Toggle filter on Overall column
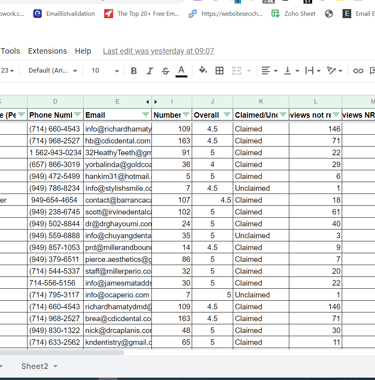375x380 pixels. tap(227, 115)
